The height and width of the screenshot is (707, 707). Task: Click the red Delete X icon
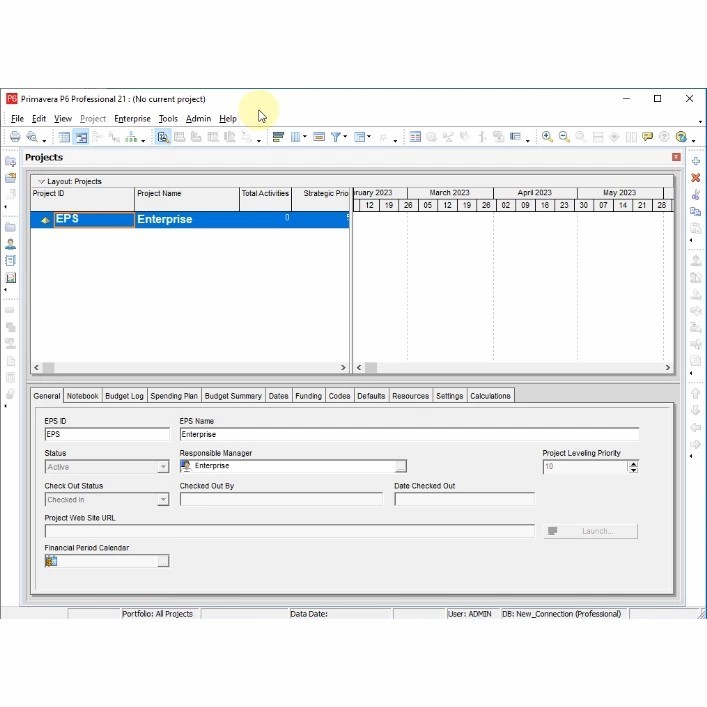[x=696, y=178]
